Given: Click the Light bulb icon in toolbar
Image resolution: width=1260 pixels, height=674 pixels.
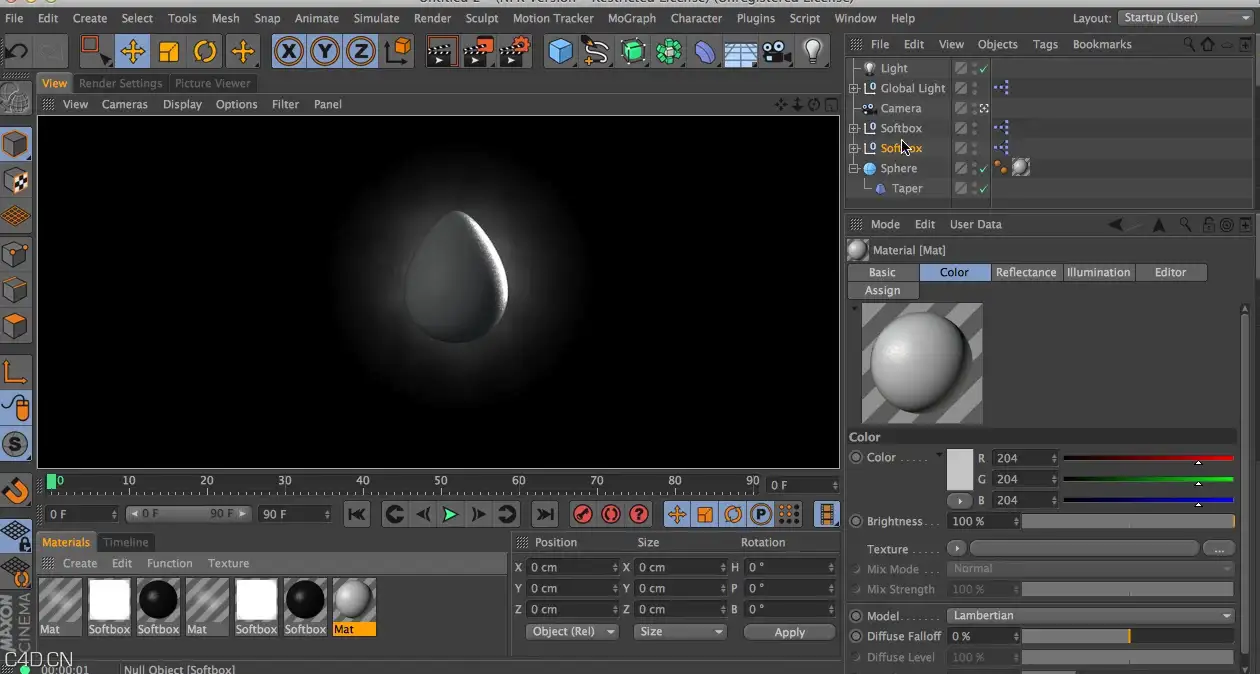Looking at the screenshot, I should point(813,51).
